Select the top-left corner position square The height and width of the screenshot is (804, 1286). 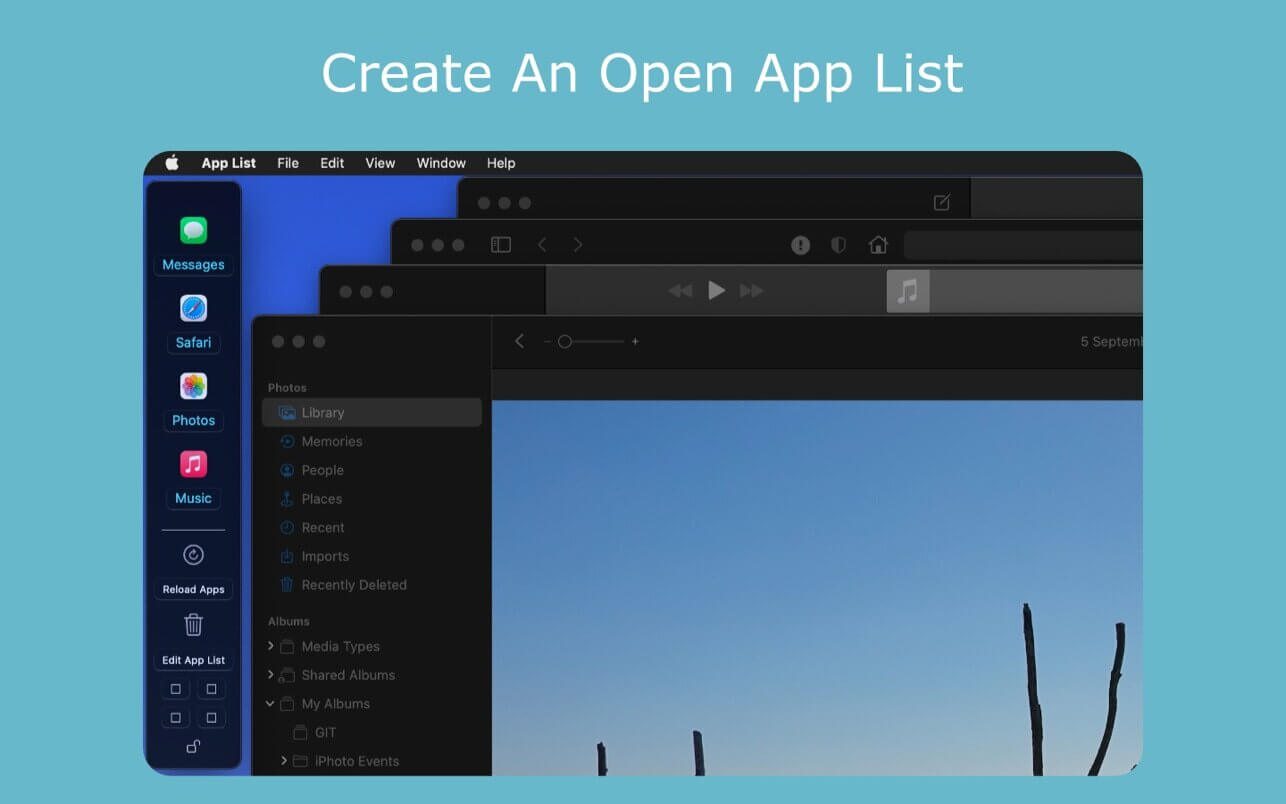[176, 689]
